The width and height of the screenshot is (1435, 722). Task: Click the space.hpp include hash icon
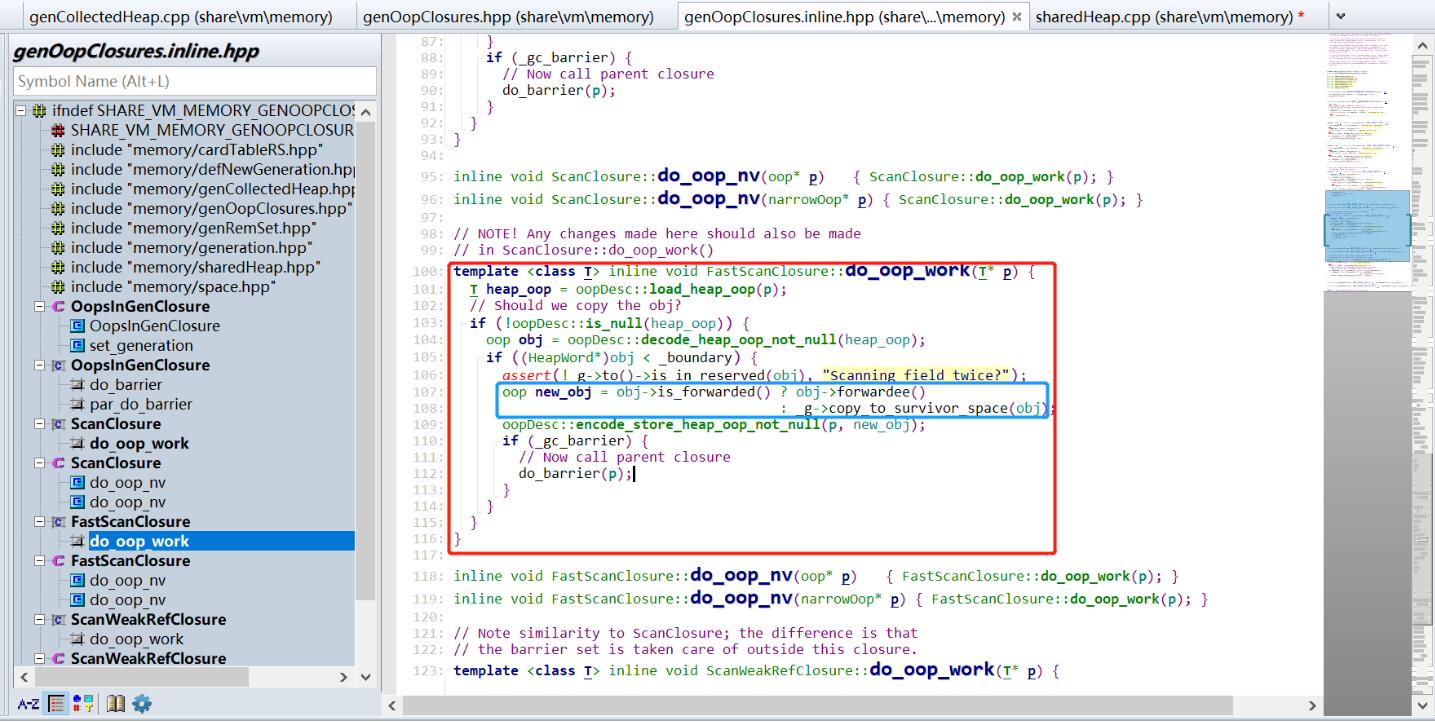click(x=58, y=287)
